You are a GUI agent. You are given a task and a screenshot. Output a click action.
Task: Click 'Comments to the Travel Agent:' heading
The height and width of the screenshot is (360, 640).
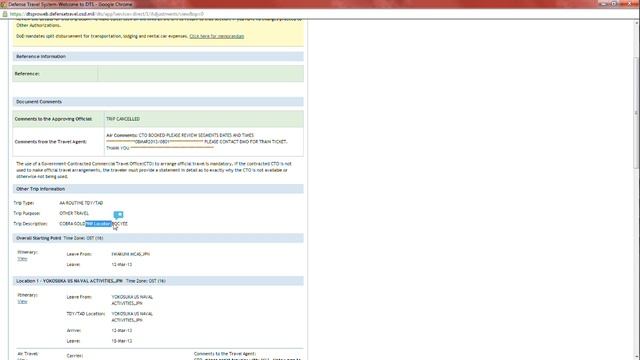pos(225,354)
